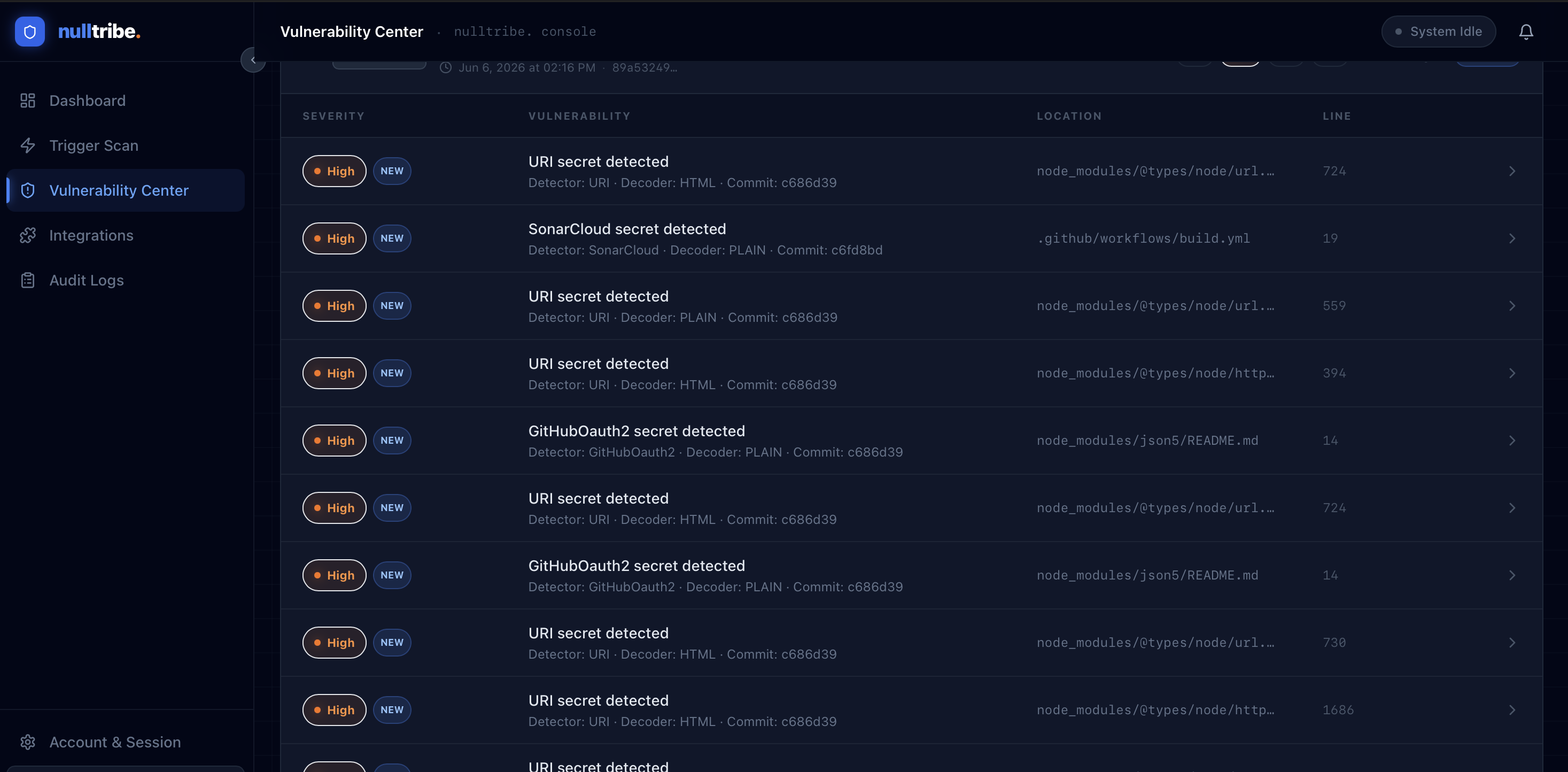Image resolution: width=1568 pixels, height=772 pixels.
Task: Click the nulltribe wordmark text
Action: click(x=99, y=31)
